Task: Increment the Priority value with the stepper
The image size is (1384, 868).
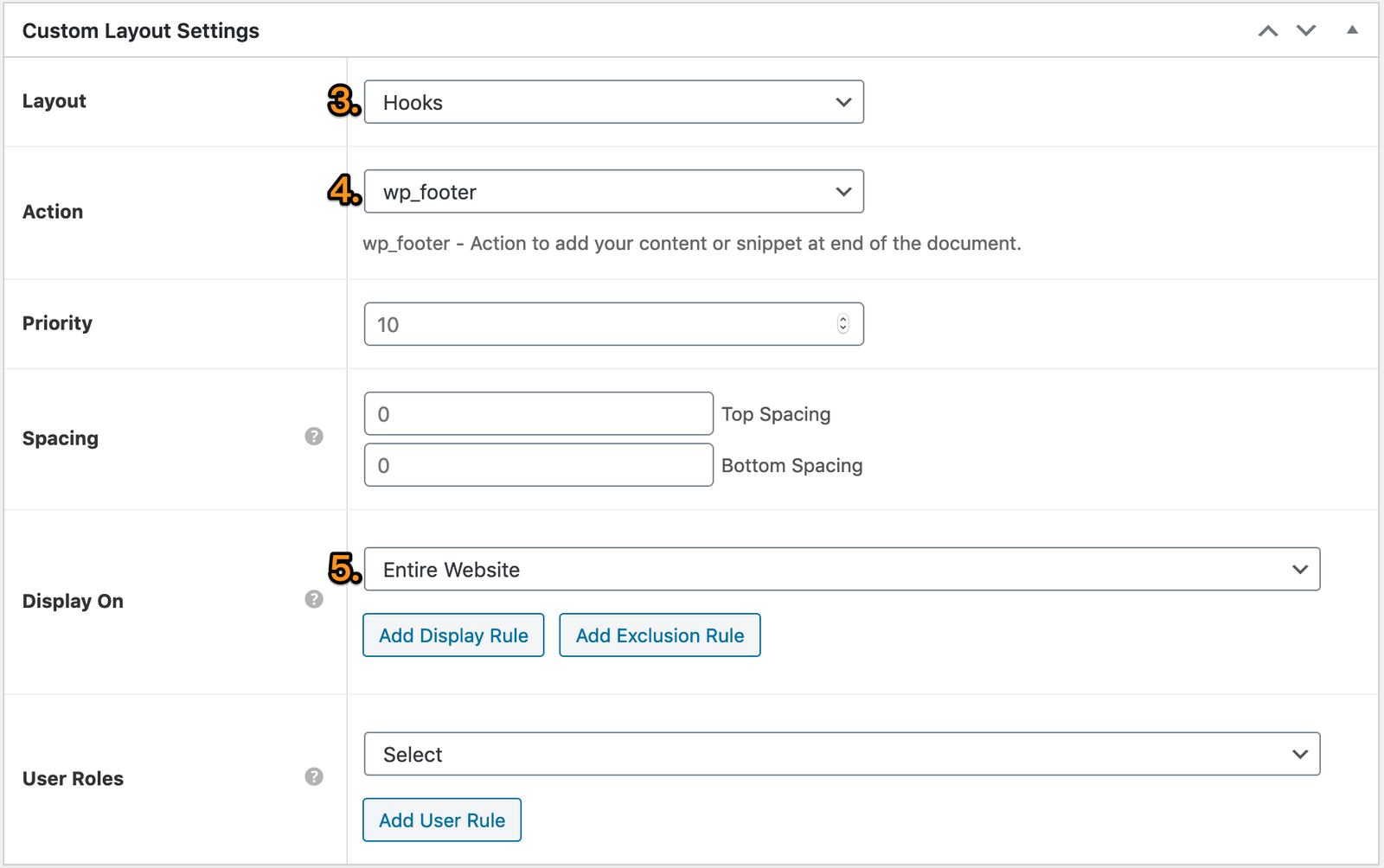Action: 843,319
